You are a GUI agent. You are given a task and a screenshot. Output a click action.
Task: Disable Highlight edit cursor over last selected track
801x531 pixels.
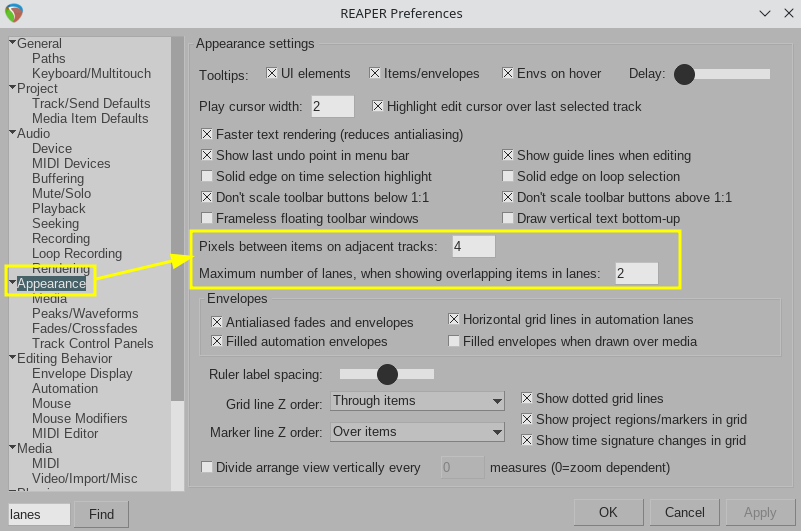pyautogui.click(x=378, y=106)
